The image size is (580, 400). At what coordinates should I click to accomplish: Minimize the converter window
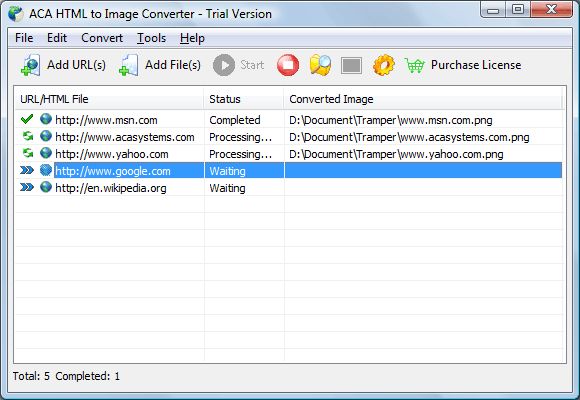pos(493,10)
